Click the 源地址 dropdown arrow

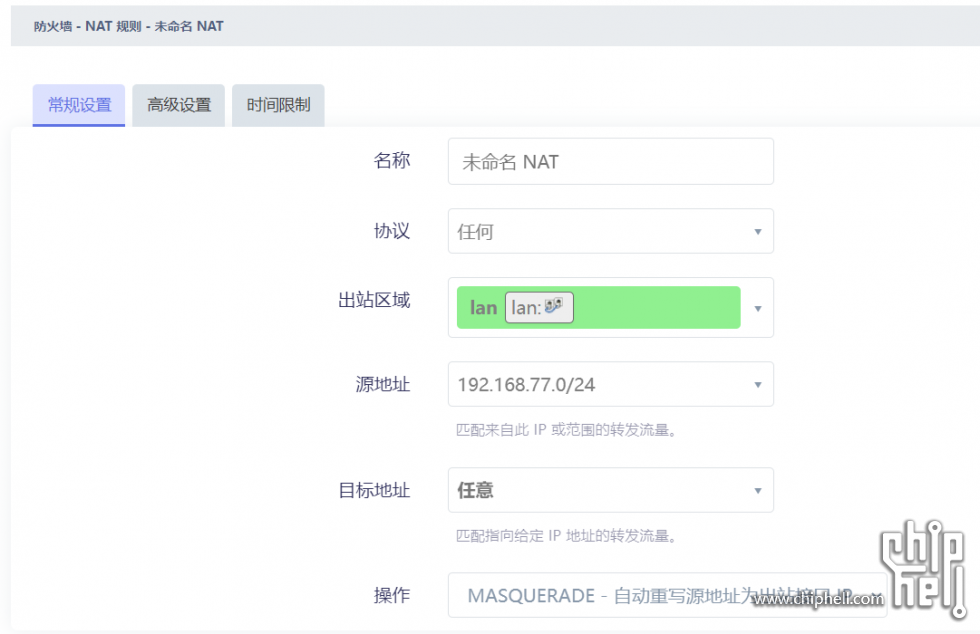758,385
